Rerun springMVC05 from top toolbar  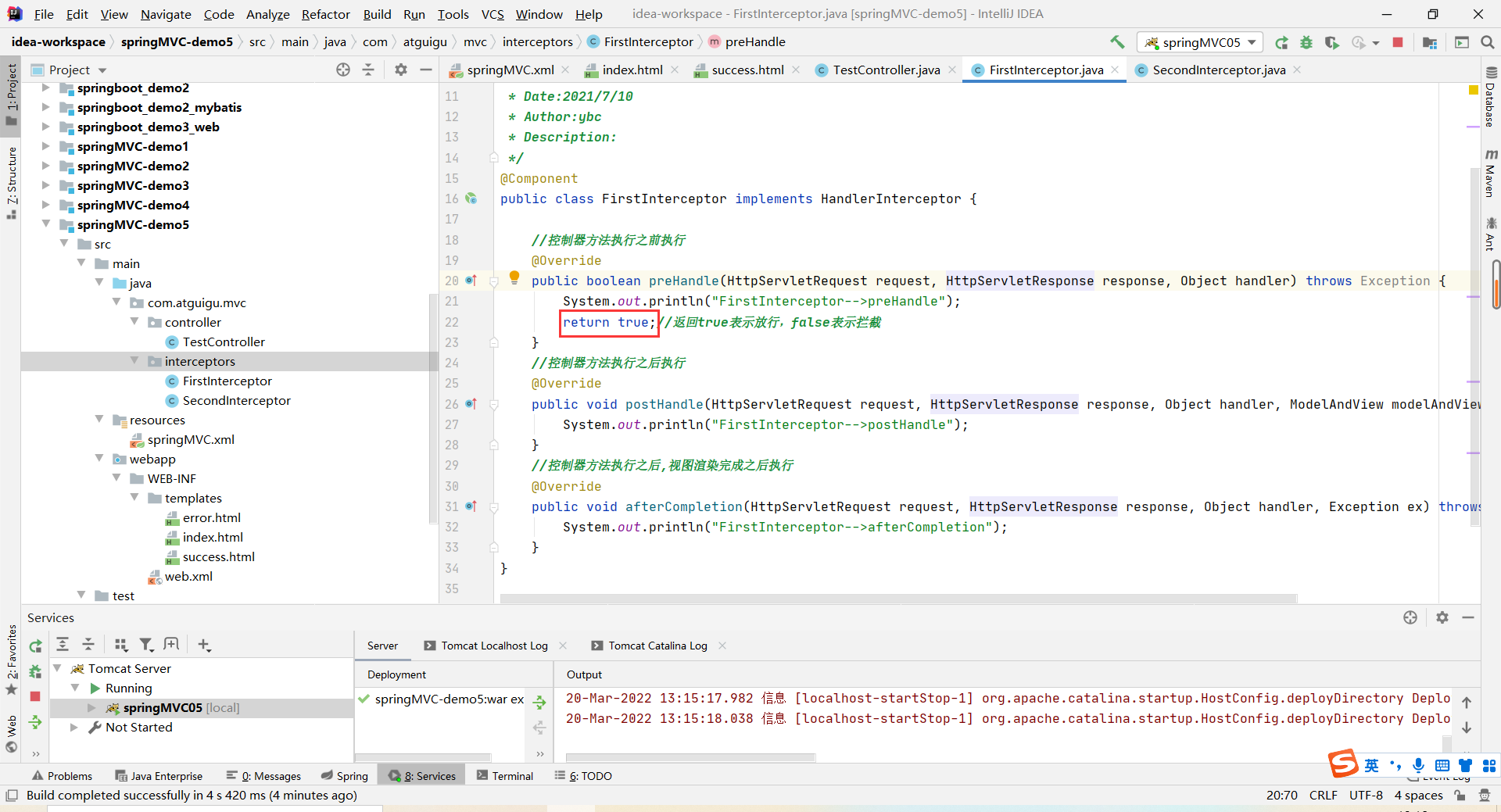pos(1281,42)
